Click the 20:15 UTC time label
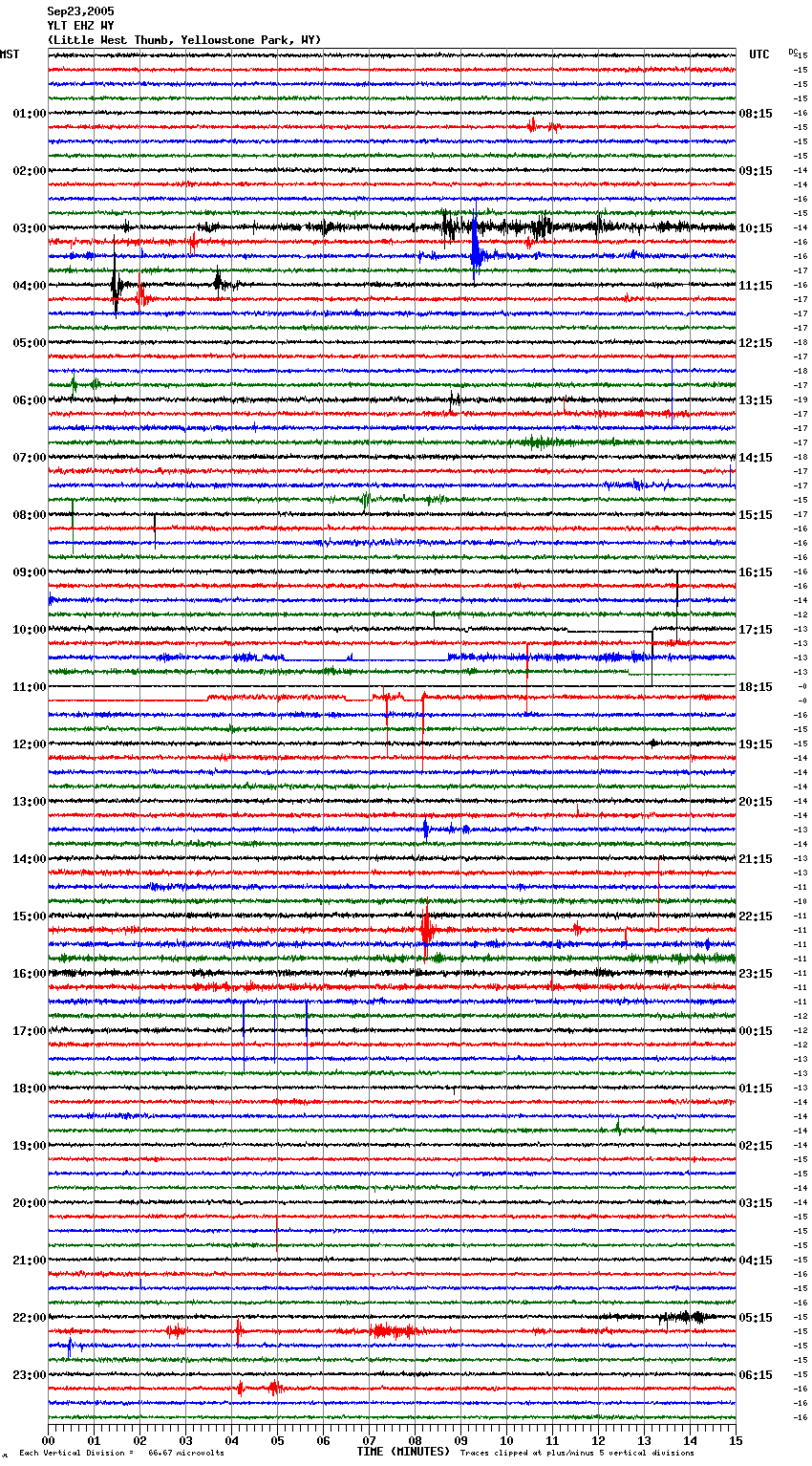 [756, 802]
